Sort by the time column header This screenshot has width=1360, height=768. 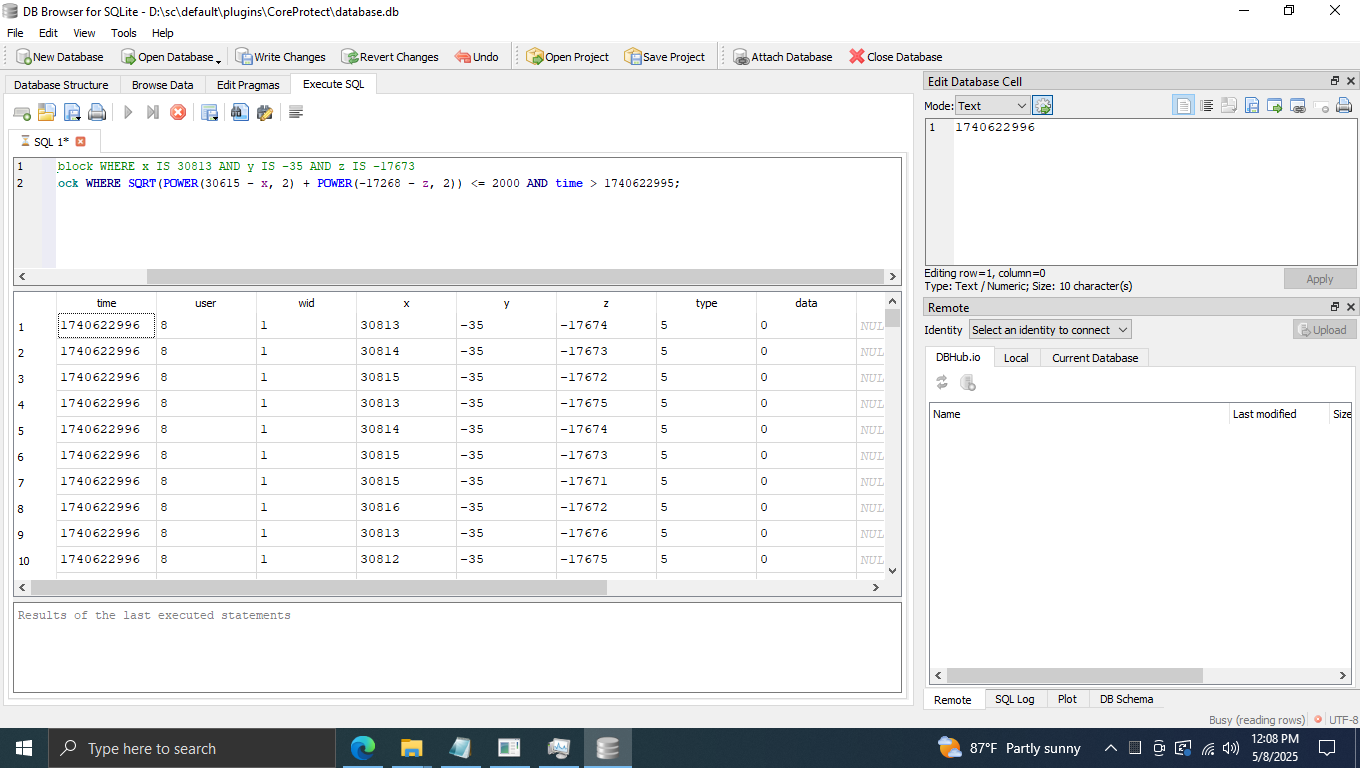(x=106, y=303)
